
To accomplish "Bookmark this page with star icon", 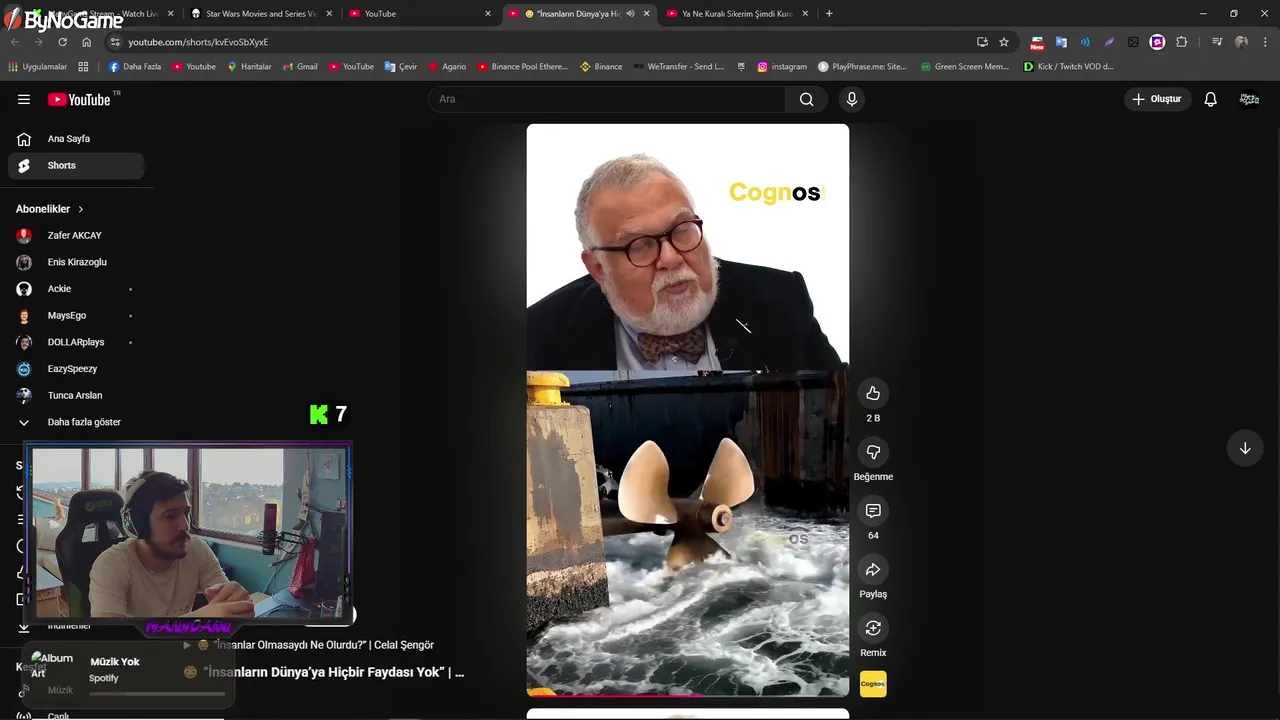I will [1004, 42].
